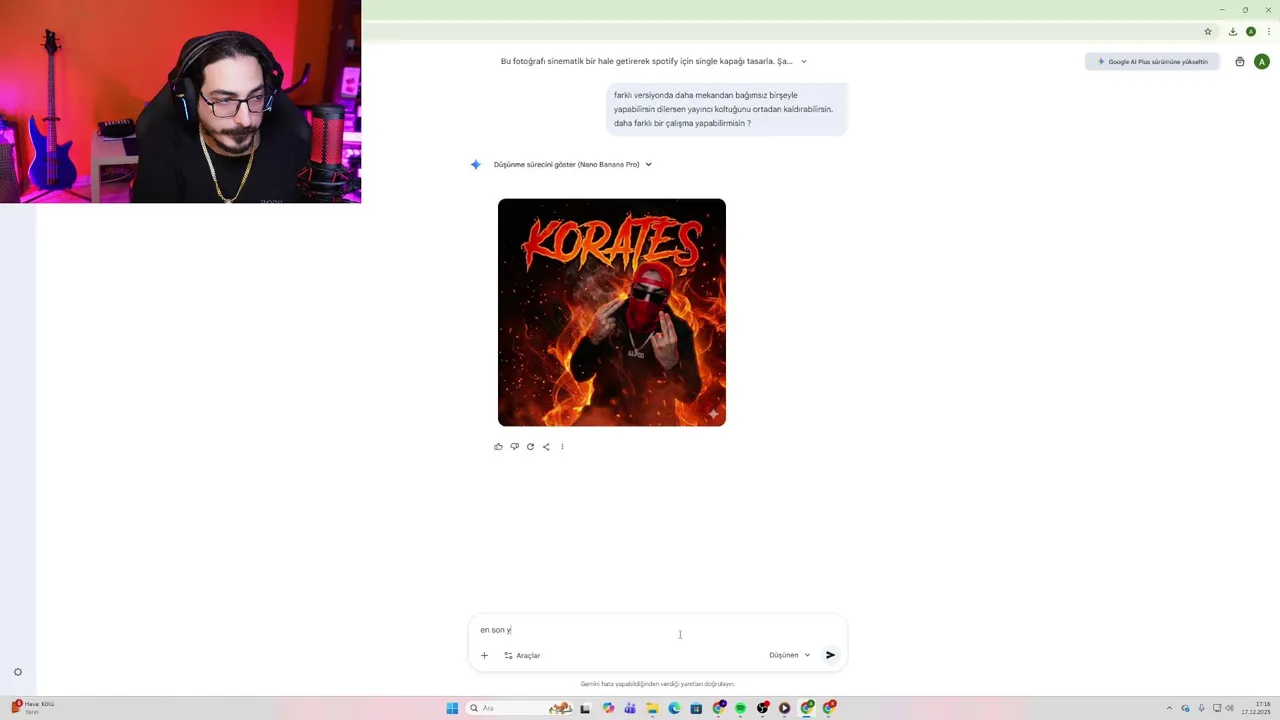
Task: Like the response with thumbs up
Action: 498,447
